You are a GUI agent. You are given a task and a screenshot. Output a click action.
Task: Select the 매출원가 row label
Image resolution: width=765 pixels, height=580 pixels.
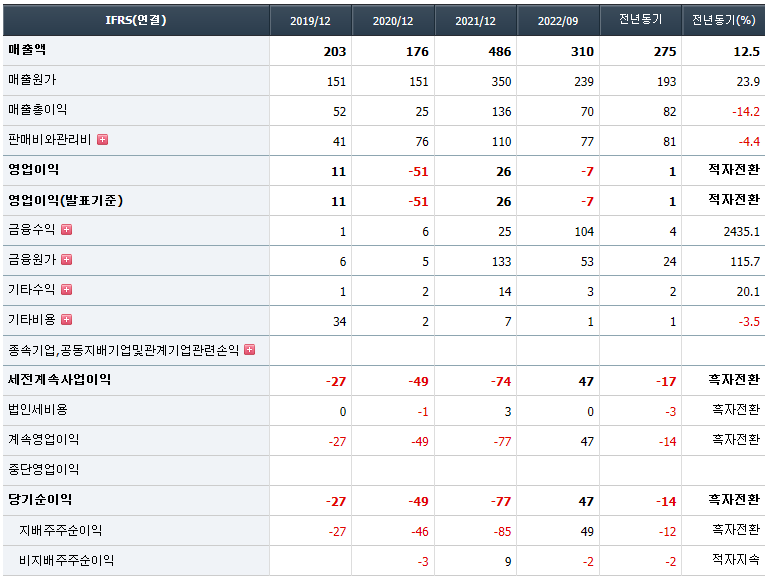point(32,80)
